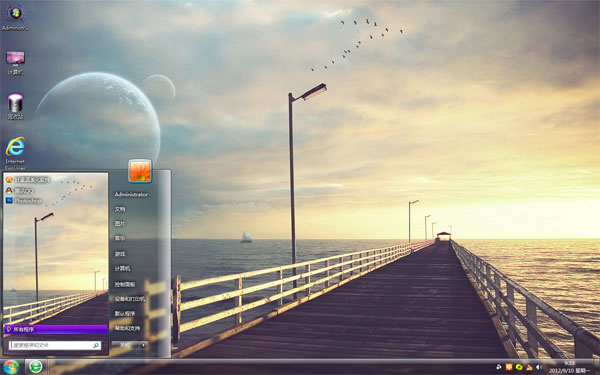Open 计算机 (Computer) in Start menu

122,269
